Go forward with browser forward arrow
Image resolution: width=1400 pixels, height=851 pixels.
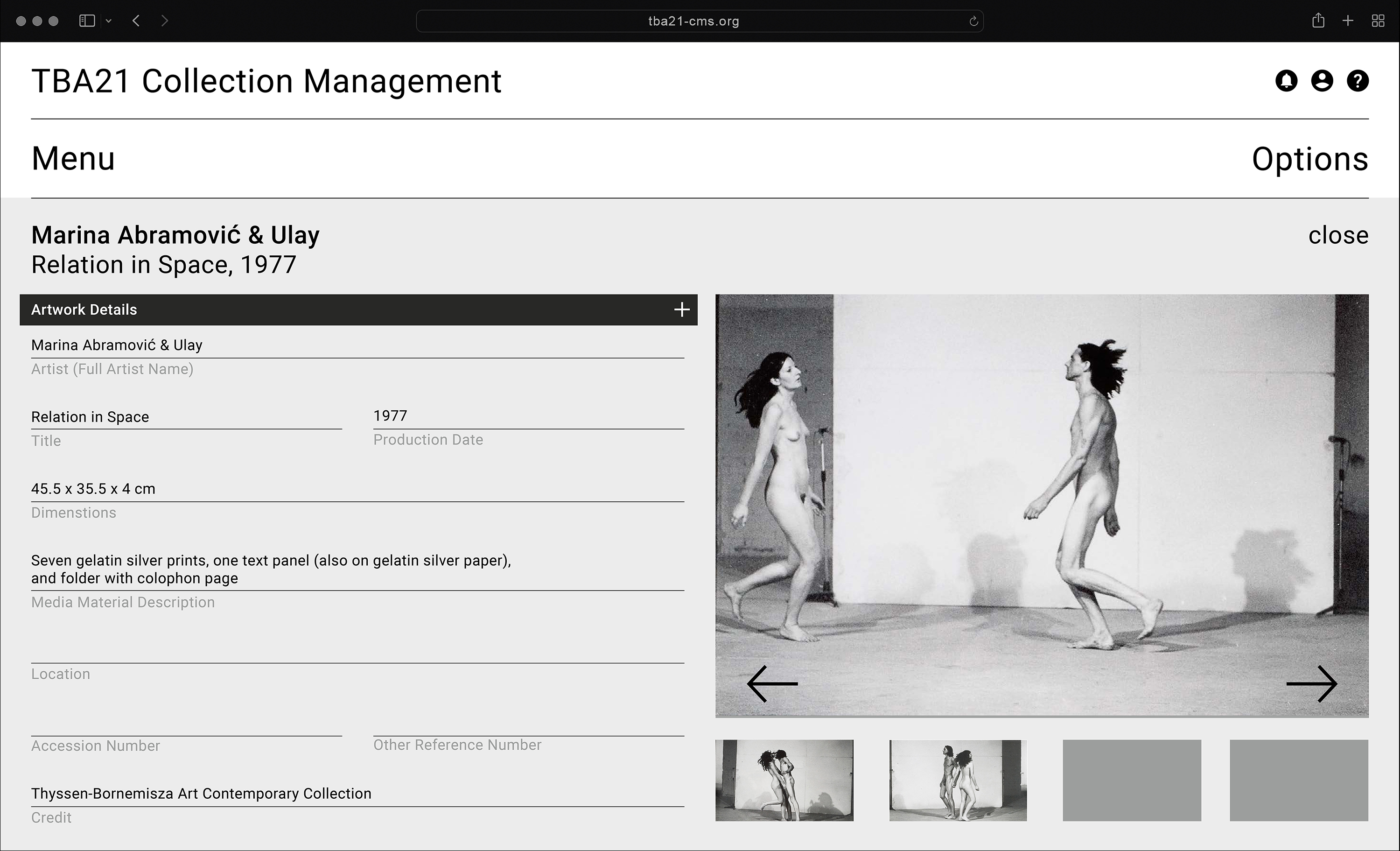165,21
